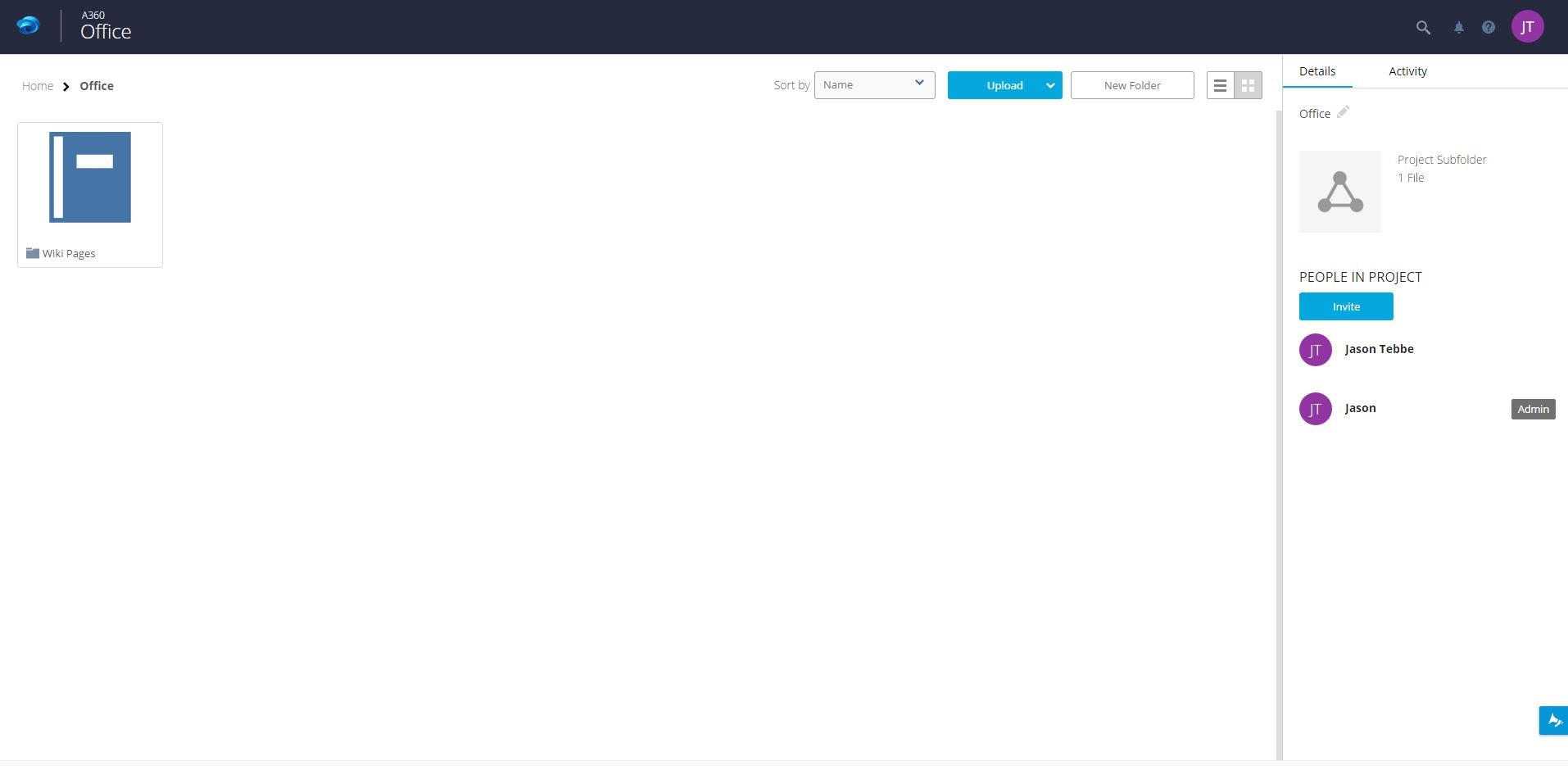Viewport: 1568px width, 766px height.
Task: Open the A360 search icon
Action: [1423, 27]
